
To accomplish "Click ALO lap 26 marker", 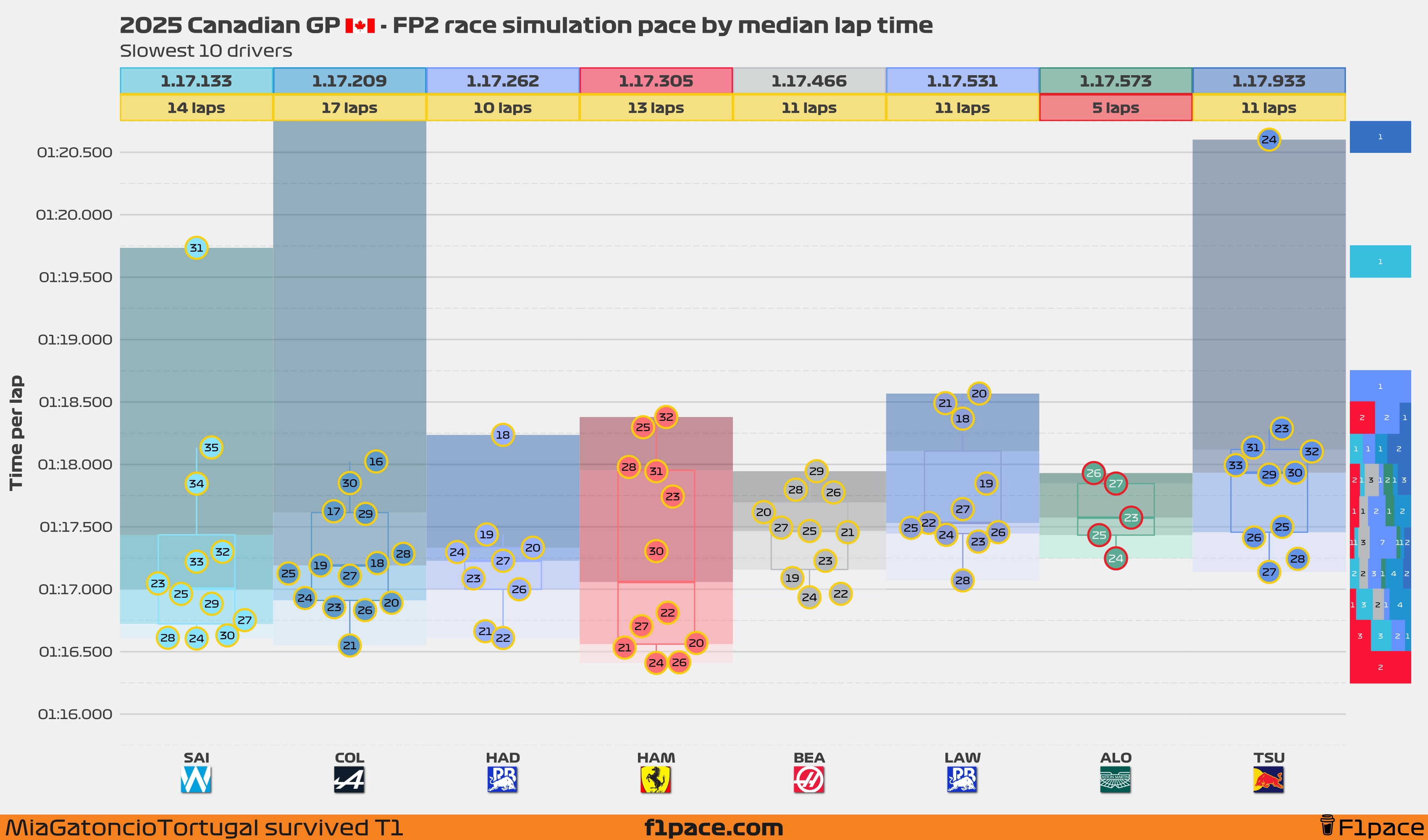I will tap(1093, 473).
